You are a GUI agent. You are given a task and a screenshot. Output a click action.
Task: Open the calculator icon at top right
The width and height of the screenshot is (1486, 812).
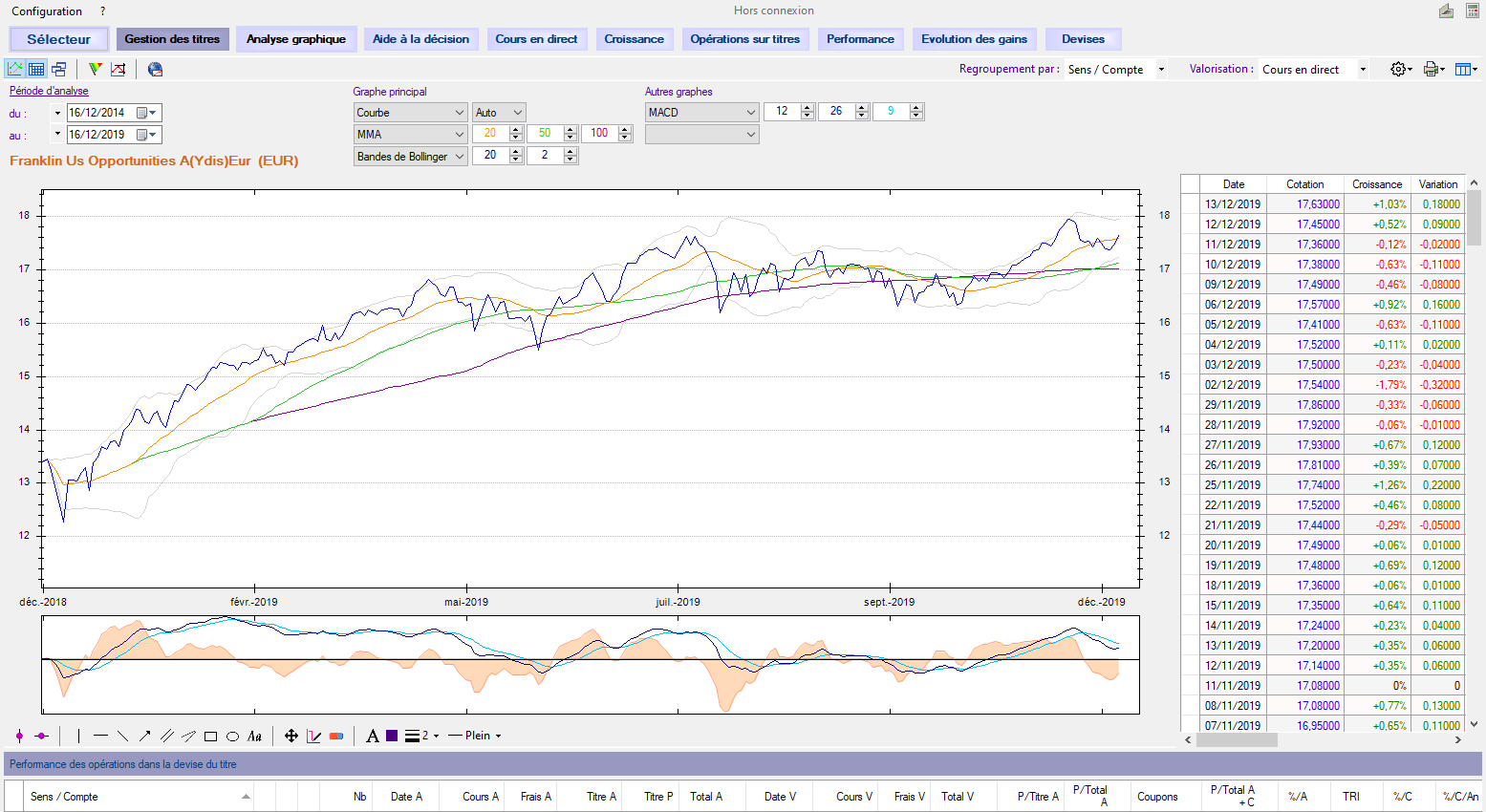(x=1472, y=11)
